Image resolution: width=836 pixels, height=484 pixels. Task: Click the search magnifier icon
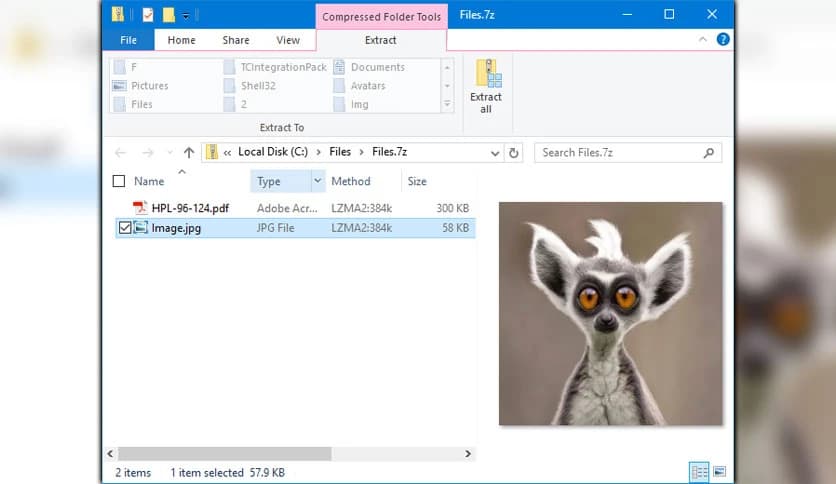coord(709,153)
